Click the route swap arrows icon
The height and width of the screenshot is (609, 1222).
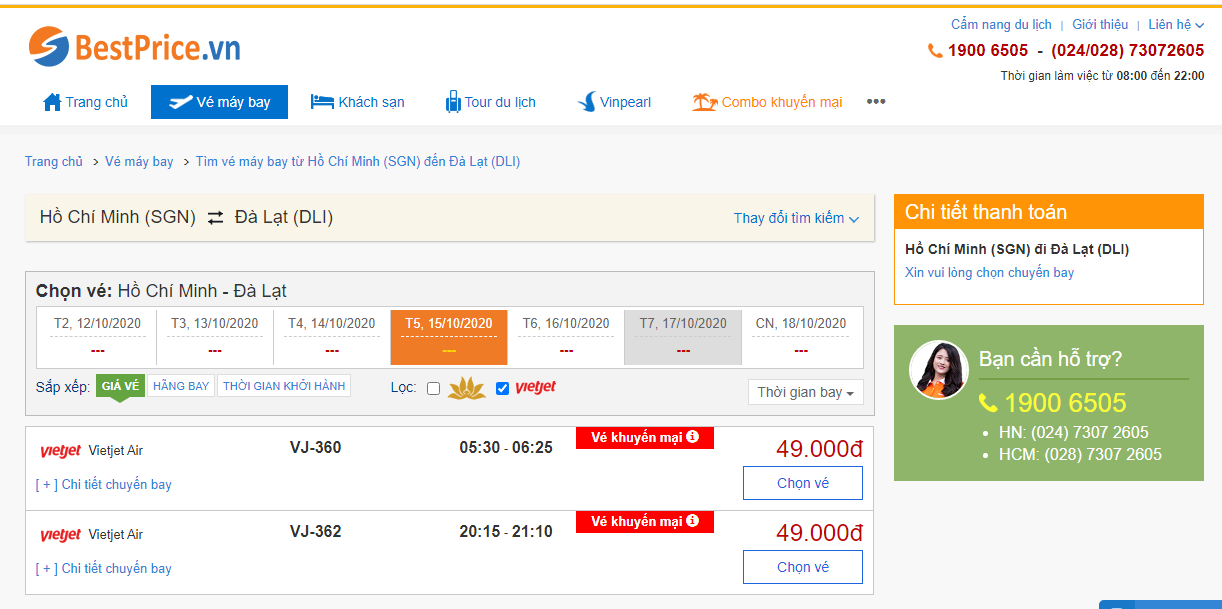(x=216, y=217)
